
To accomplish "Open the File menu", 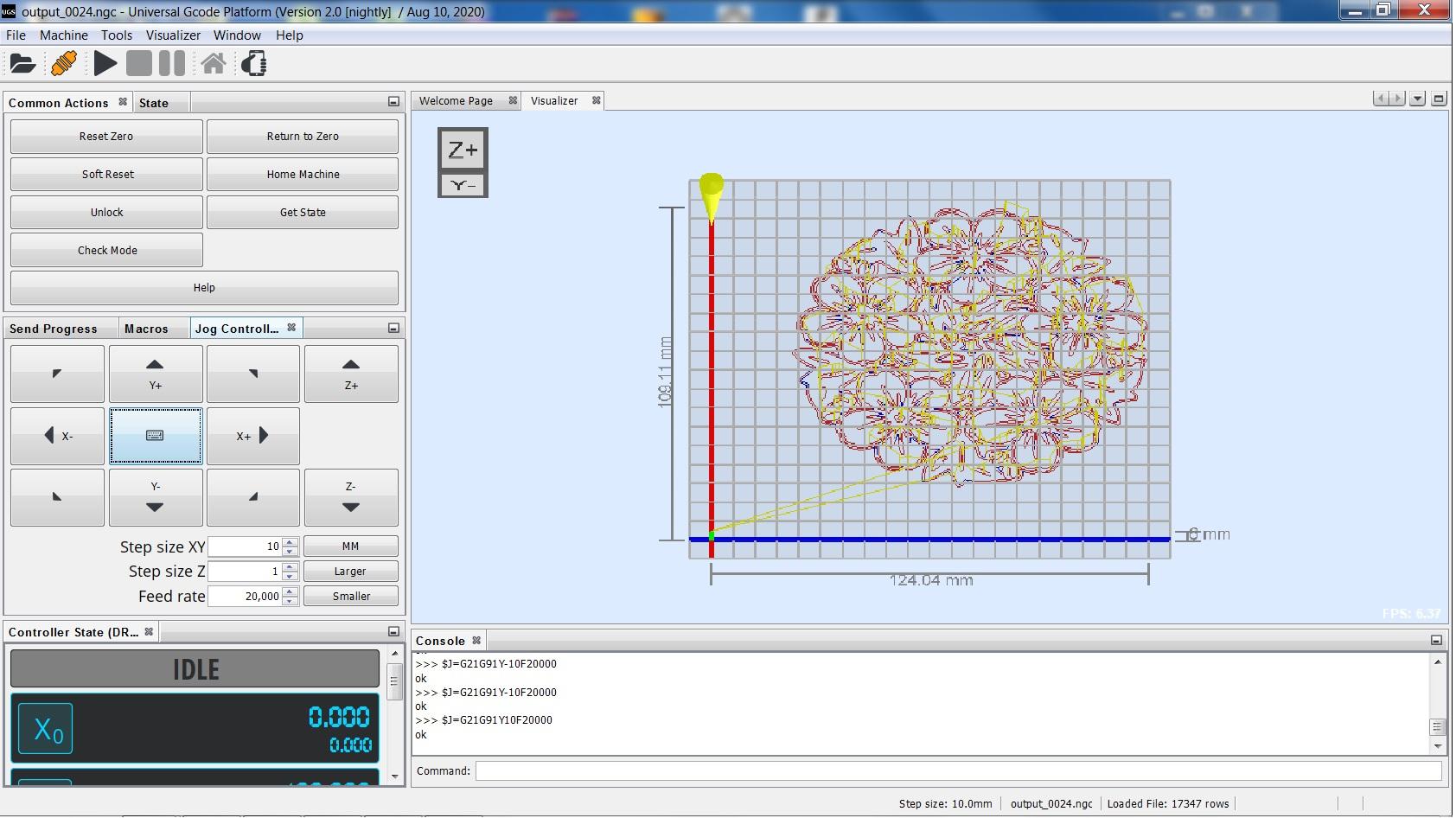I will [16, 35].
